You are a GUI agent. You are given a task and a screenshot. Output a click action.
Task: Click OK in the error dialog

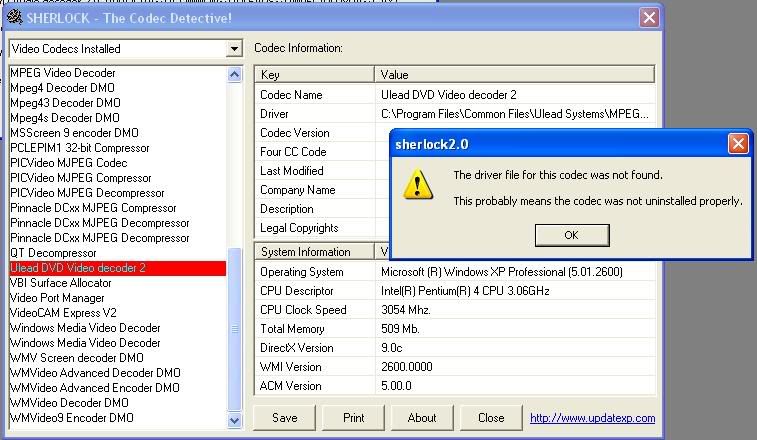pos(571,235)
